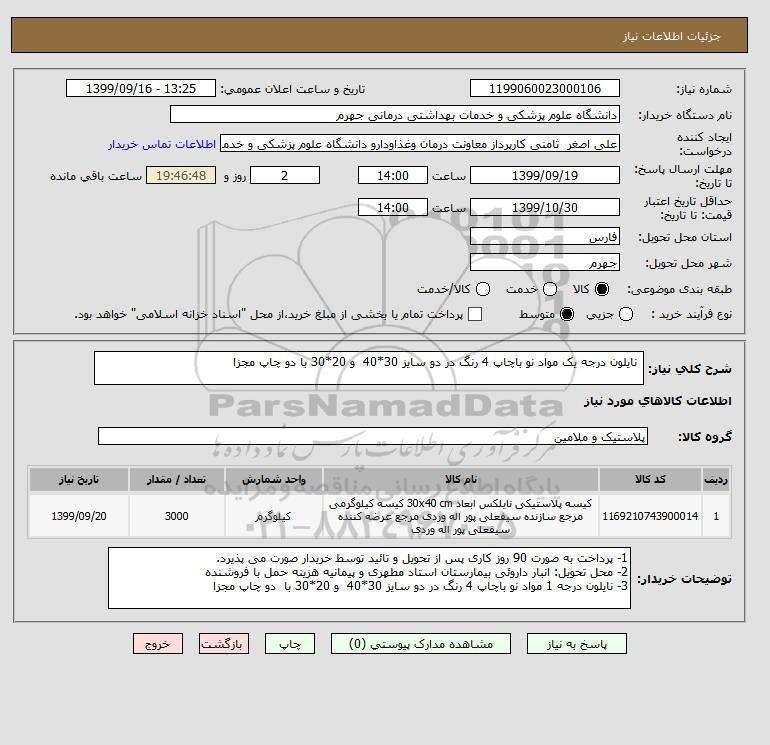The height and width of the screenshot is (745, 770).
Task: Click the buyer organization name field
Action: point(395,114)
